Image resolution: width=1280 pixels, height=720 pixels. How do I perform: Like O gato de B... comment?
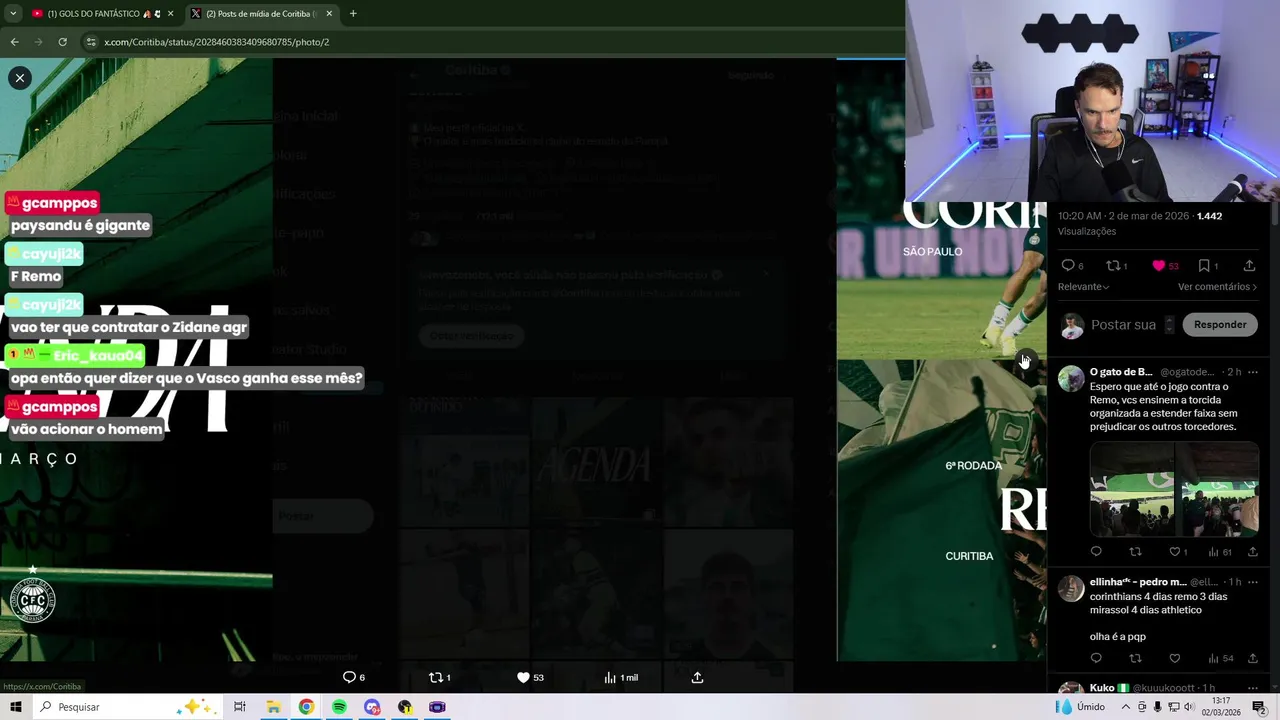click(1175, 551)
